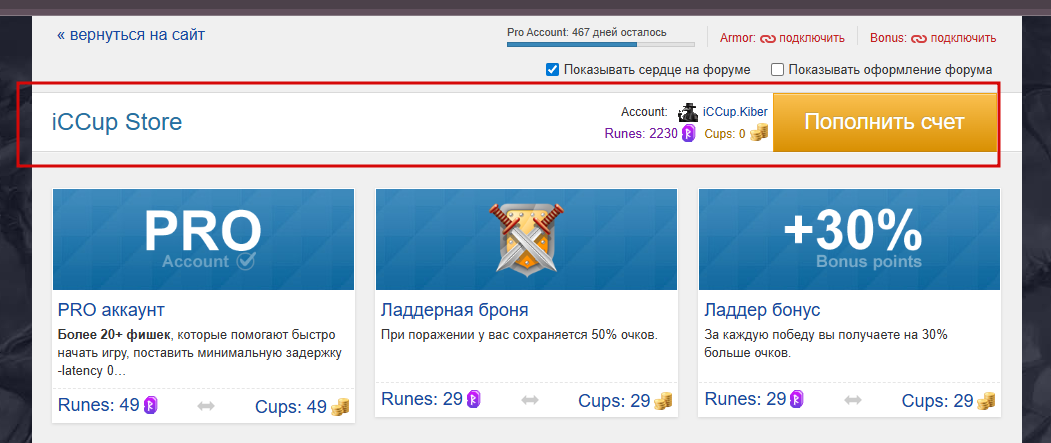Image resolution: width=1051 pixels, height=443 pixels.
Task: Click the Cups: 0 balance text
Action: [725, 133]
